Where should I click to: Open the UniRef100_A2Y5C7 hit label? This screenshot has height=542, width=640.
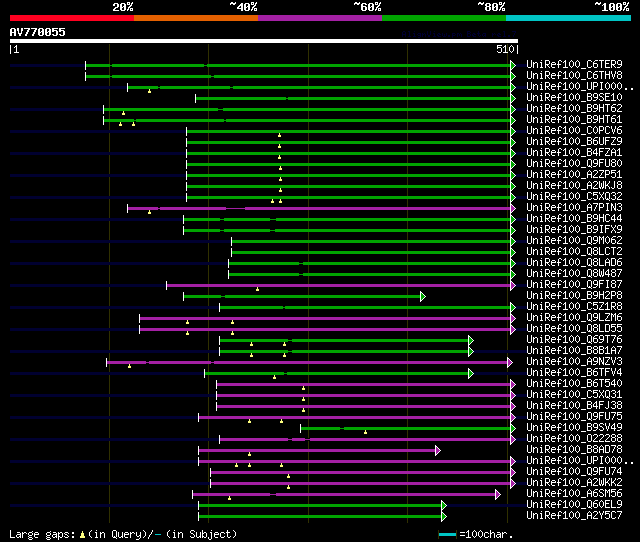click(574, 516)
